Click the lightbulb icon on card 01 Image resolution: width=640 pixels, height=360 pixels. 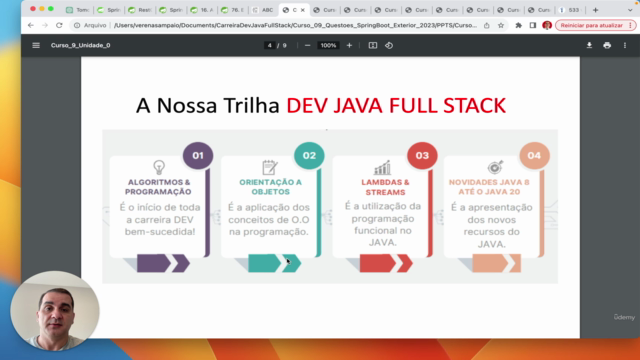tap(159, 167)
